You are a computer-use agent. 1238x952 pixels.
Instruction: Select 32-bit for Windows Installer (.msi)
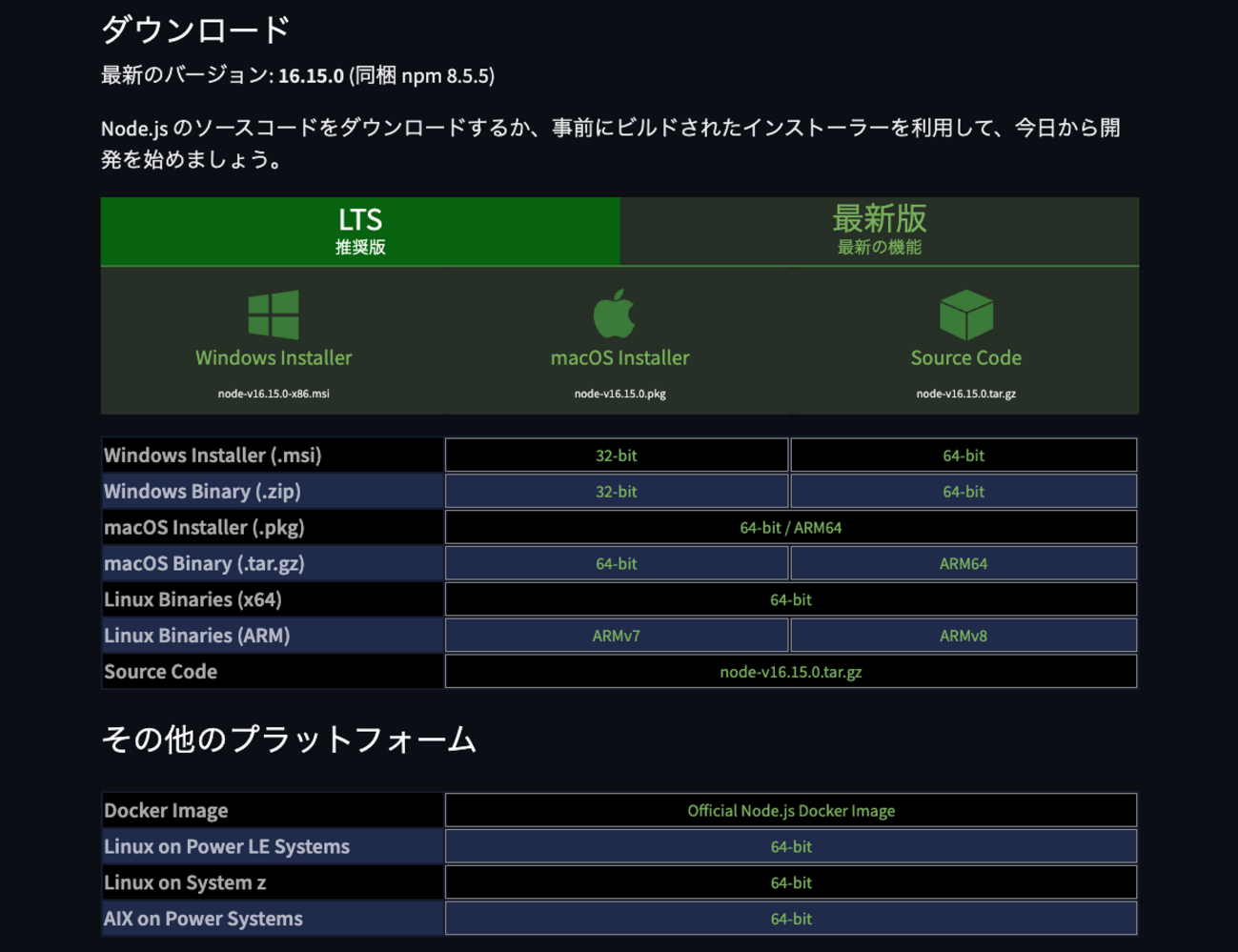pos(617,456)
